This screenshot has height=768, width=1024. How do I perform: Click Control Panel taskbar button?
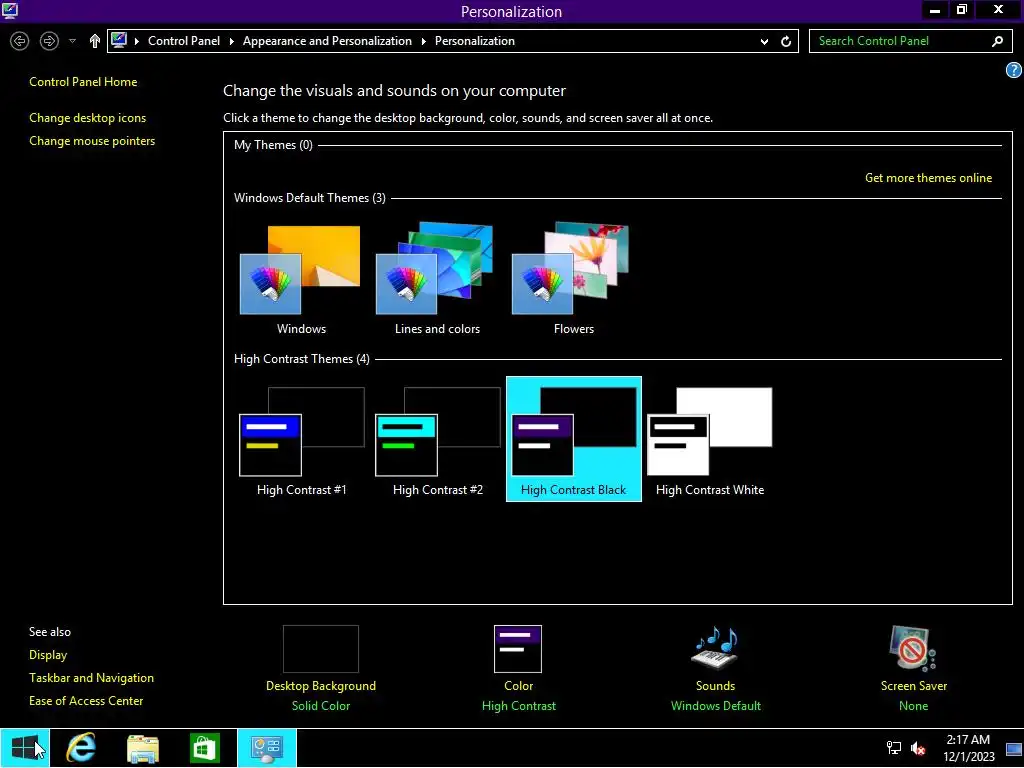tap(266, 748)
